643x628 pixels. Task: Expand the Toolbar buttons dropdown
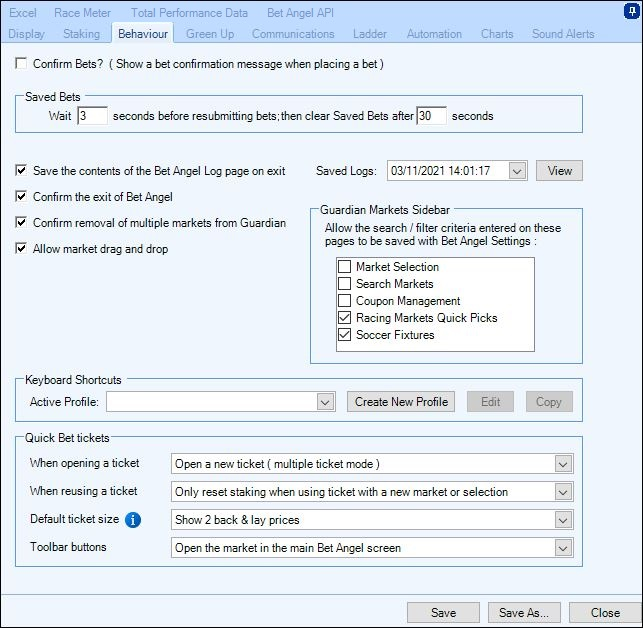[563, 548]
